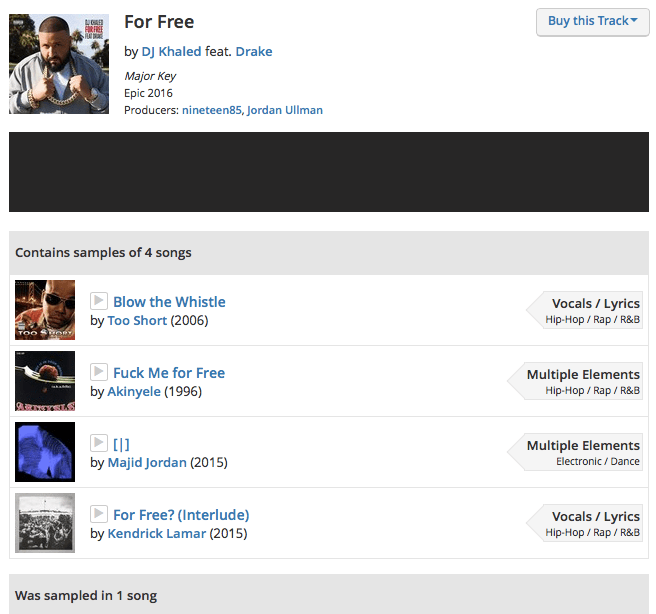This screenshot has height=614, width=656.
Task: Click the dark player banner area
Action: (328, 172)
